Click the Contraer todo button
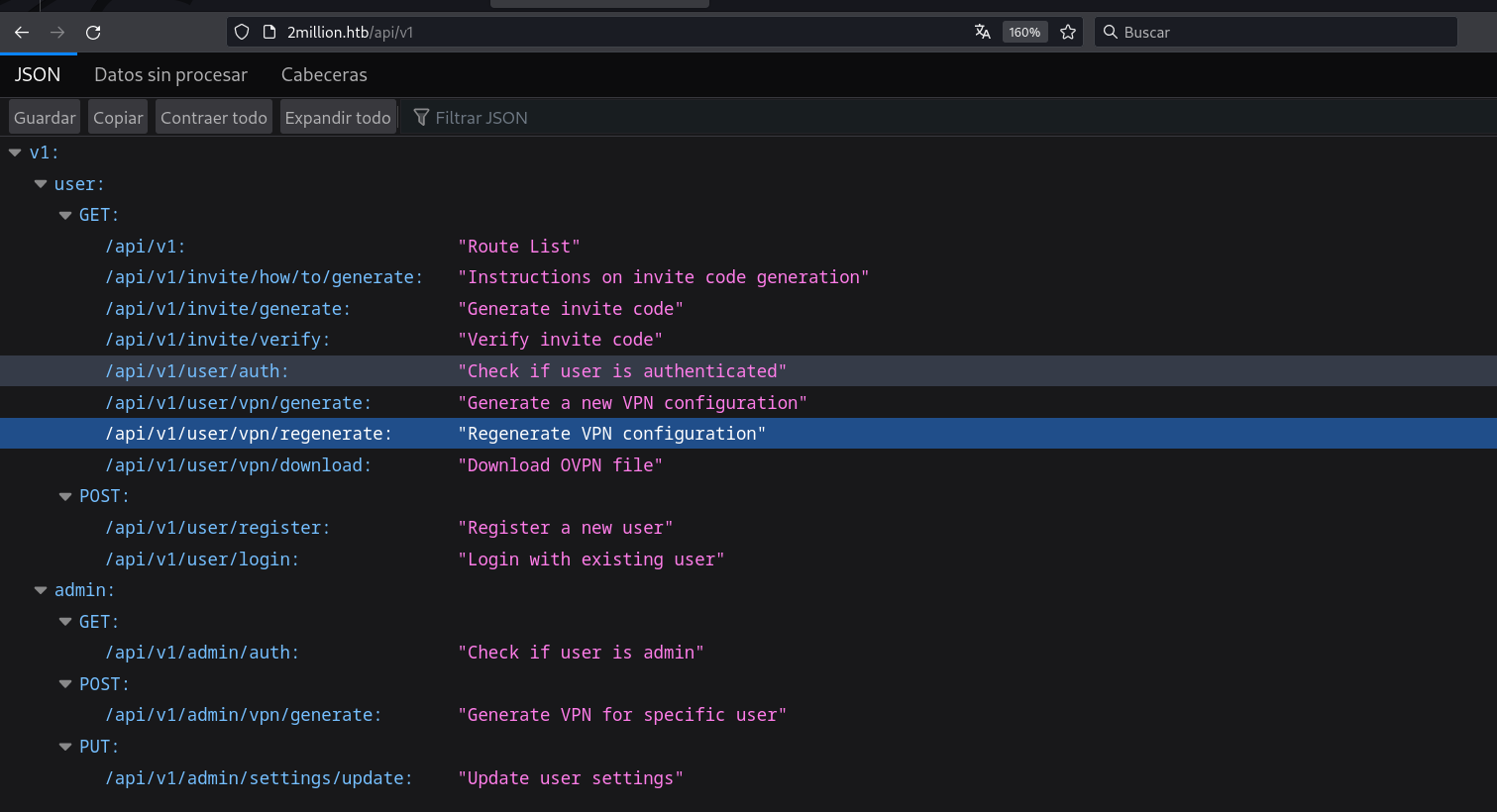 tap(213, 117)
